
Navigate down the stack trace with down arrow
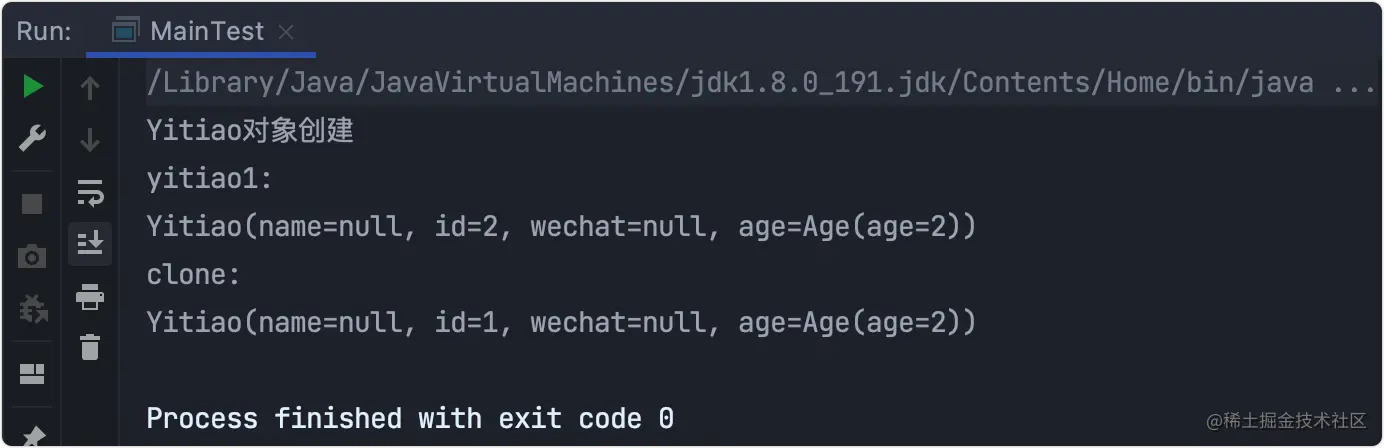(x=90, y=140)
